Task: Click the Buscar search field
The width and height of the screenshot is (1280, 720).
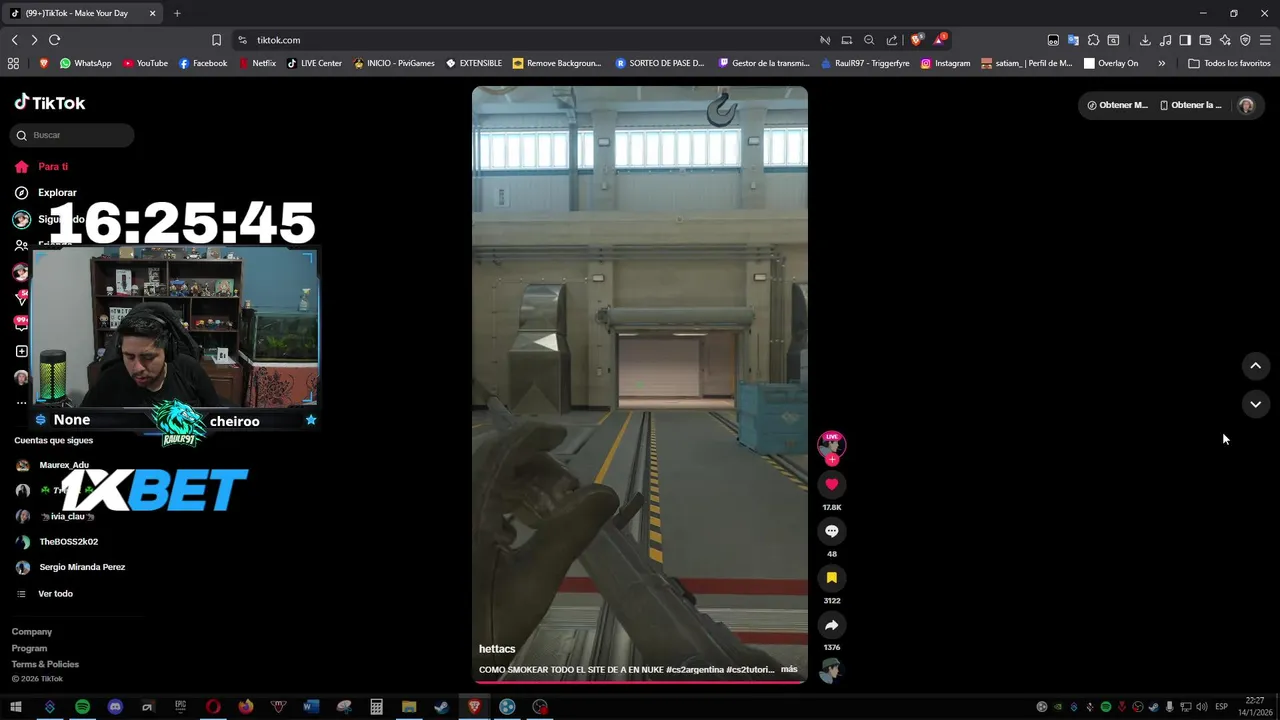Action: (x=72, y=135)
